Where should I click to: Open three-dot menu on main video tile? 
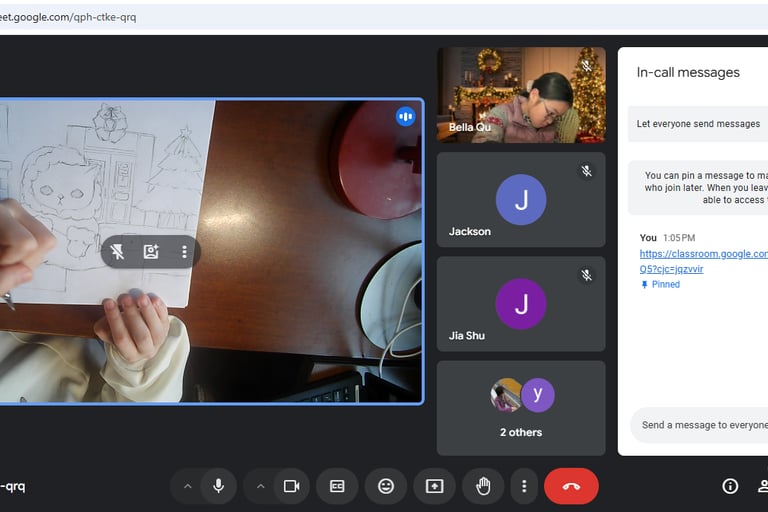[184, 252]
